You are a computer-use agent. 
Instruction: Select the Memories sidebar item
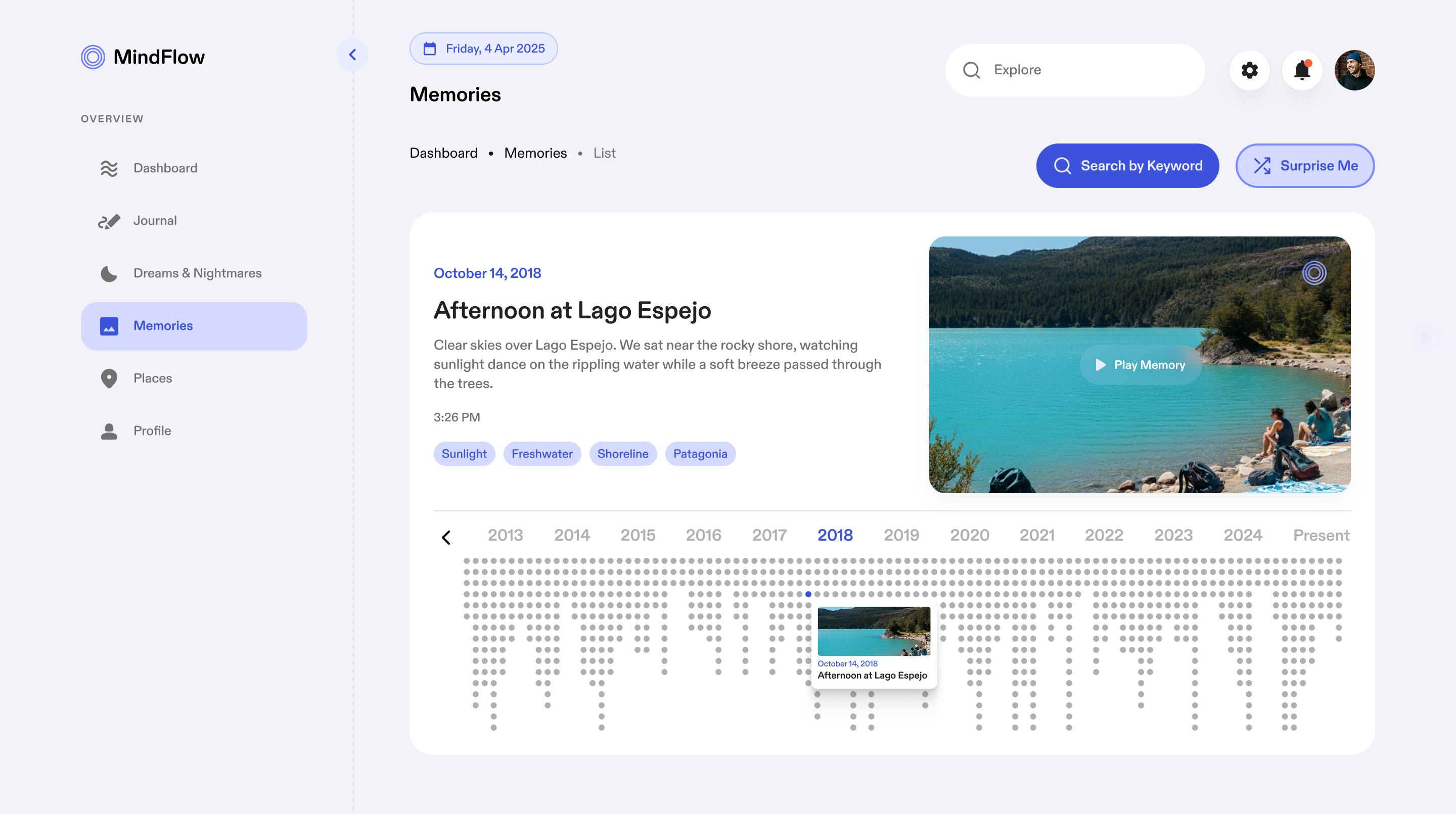(194, 326)
